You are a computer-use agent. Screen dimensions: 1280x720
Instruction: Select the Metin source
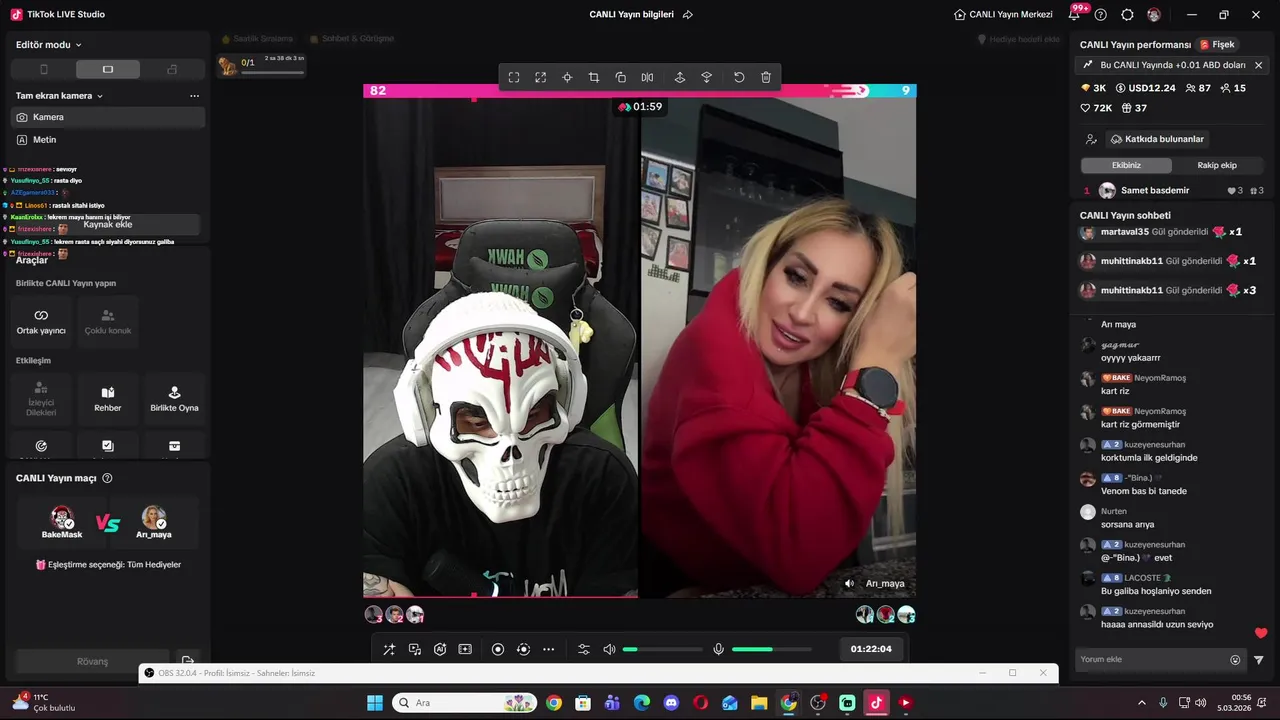[108, 140]
